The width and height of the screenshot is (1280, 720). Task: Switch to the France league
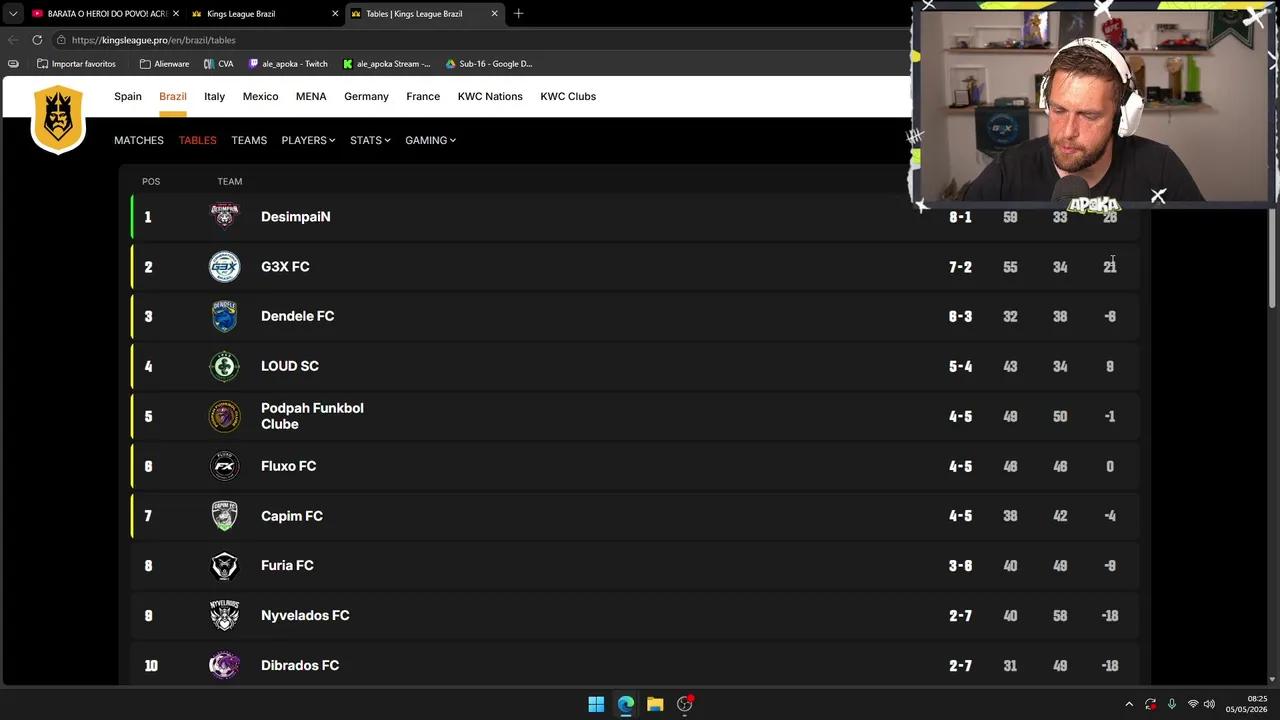(423, 96)
